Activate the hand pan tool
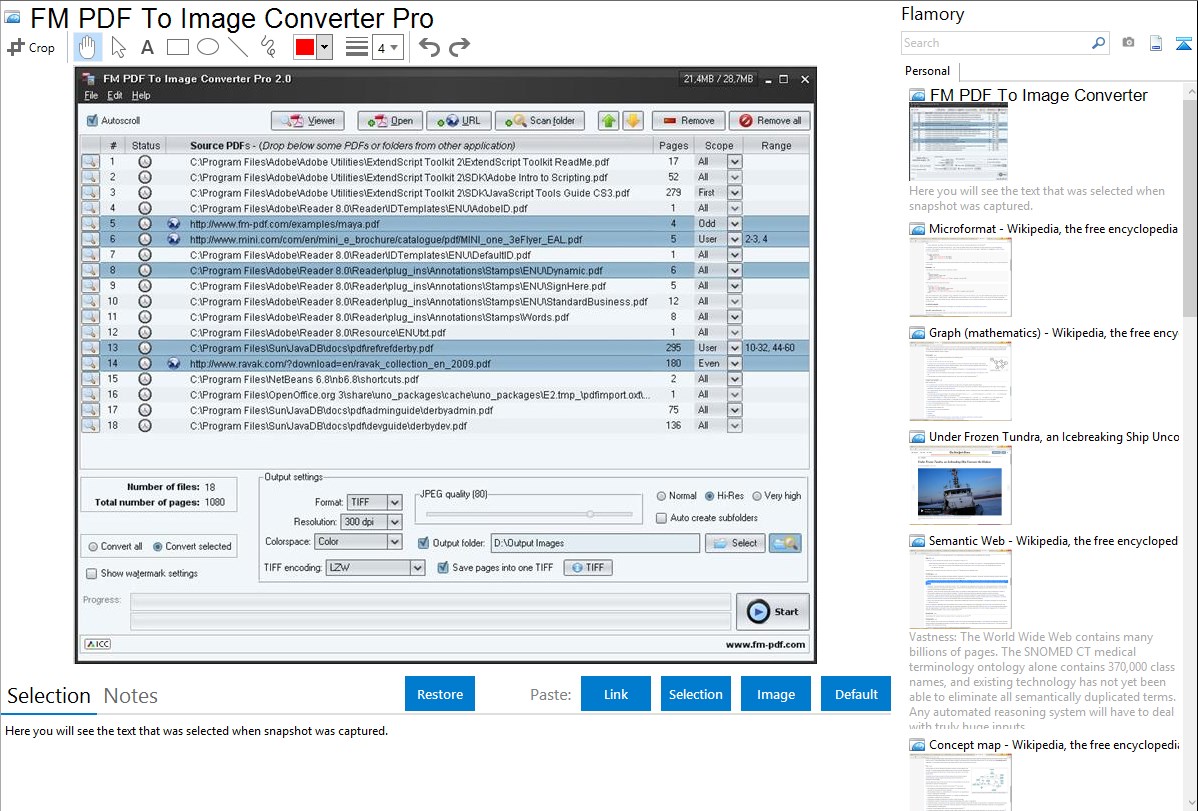The image size is (1198, 811). click(88, 47)
